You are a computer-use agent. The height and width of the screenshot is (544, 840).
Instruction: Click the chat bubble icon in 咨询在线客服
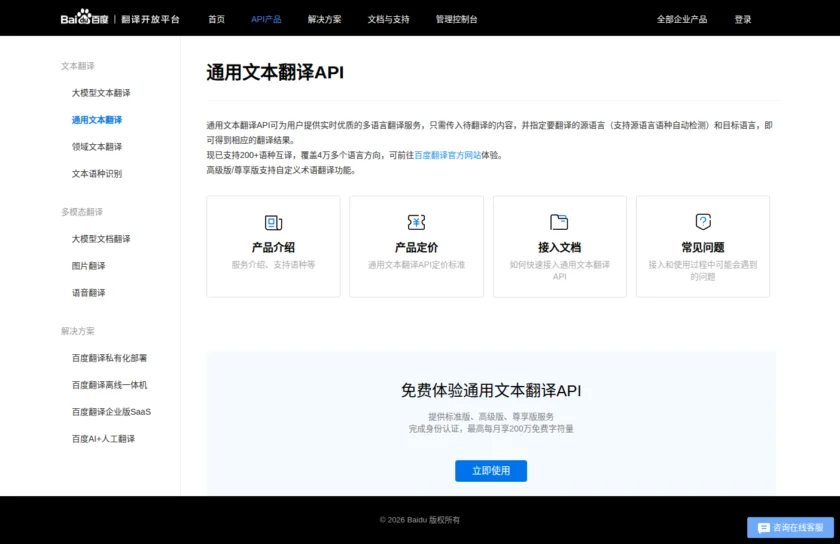click(763, 528)
